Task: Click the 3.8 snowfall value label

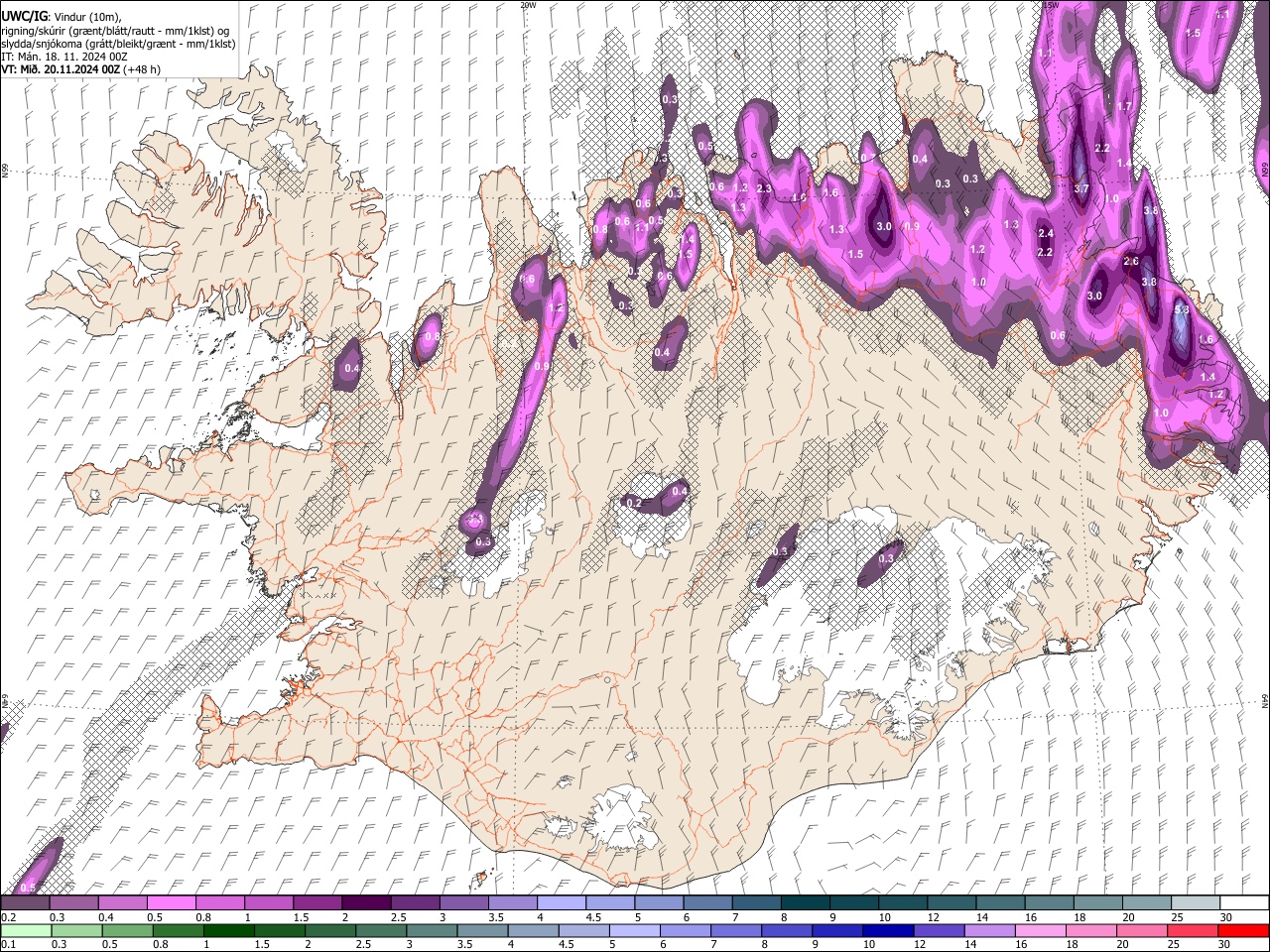Action: (x=1149, y=282)
